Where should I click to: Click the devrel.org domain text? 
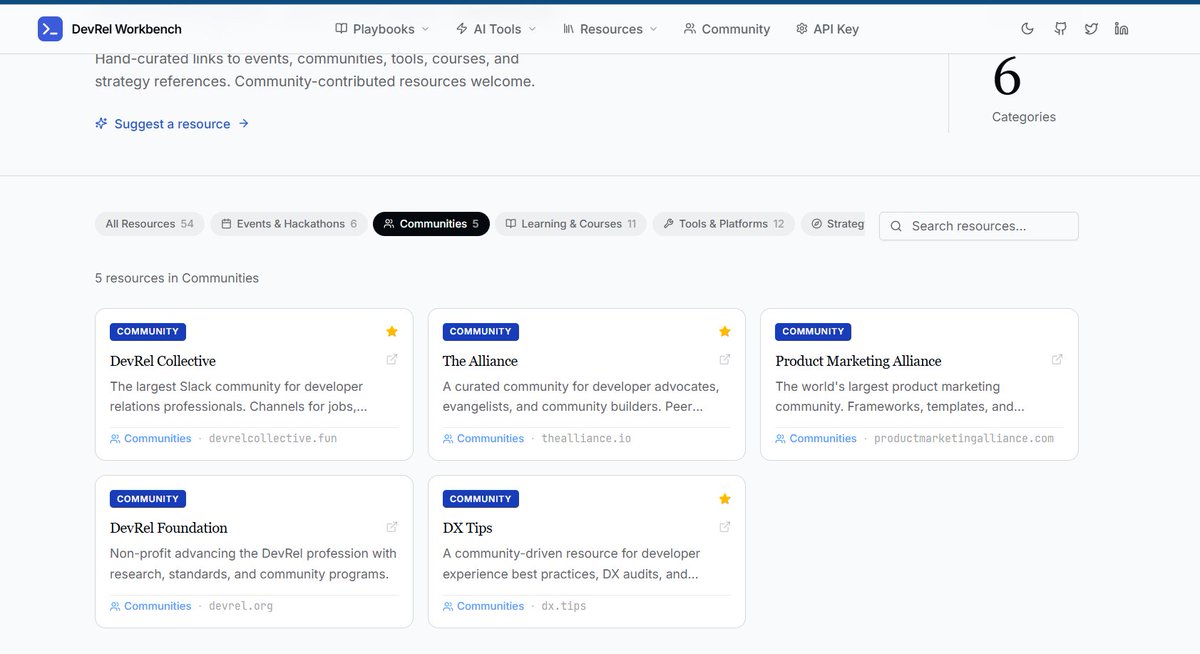pyautogui.click(x=241, y=606)
